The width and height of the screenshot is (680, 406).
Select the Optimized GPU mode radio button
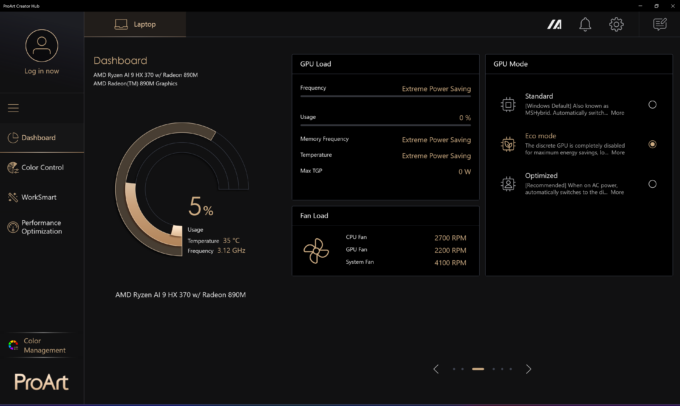pos(652,184)
